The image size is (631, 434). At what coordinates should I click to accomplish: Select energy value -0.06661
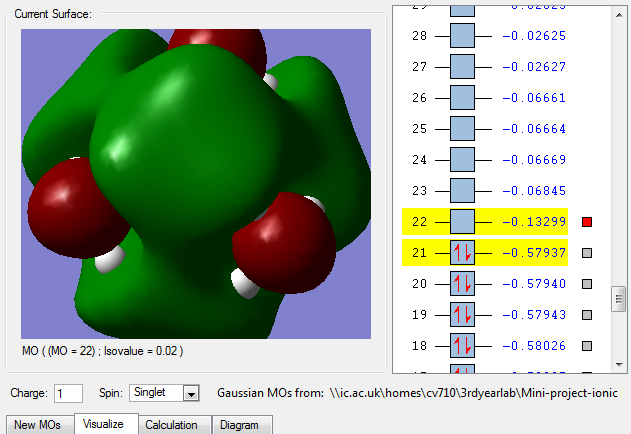pyautogui.click(x=534, y=98)
